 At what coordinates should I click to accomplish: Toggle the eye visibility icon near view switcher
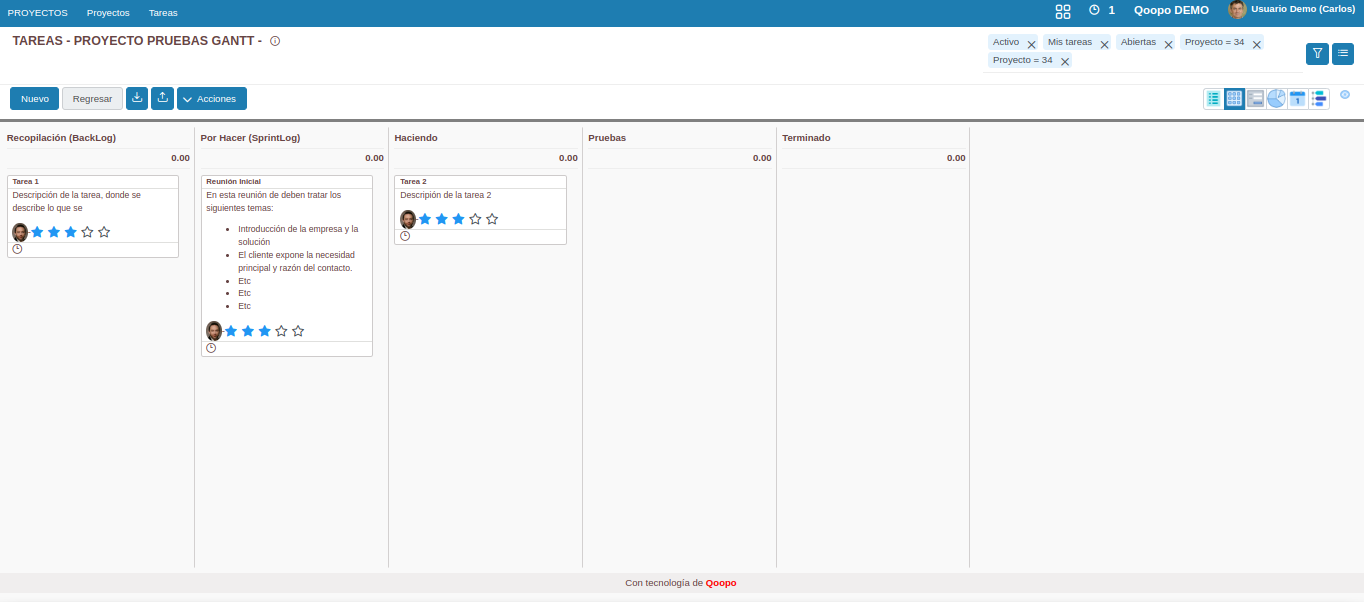1345,95
